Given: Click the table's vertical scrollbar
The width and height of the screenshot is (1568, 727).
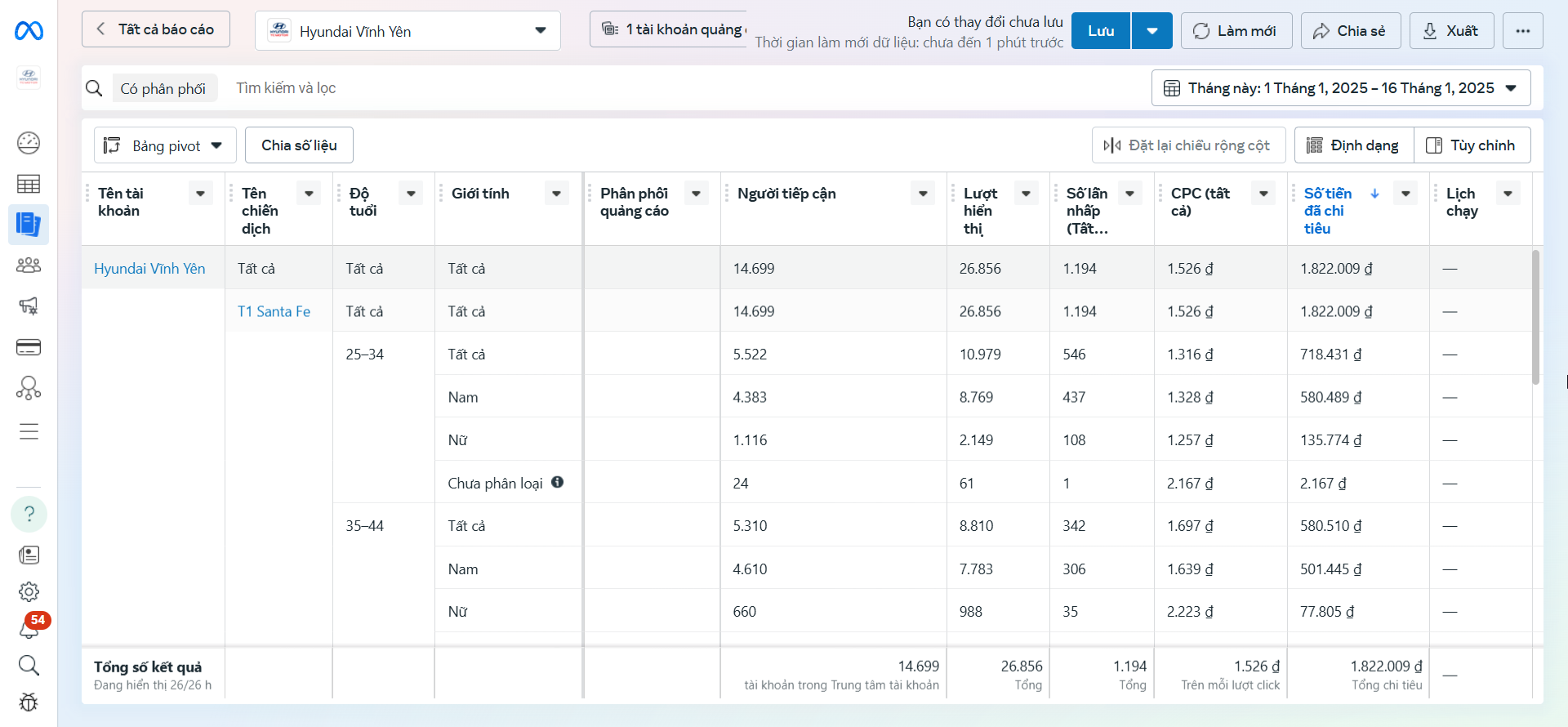Looking at the screenshot, I should click(1535, 319).
